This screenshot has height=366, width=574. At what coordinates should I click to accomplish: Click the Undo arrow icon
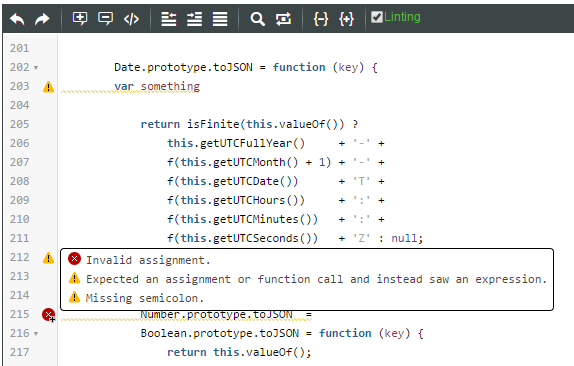(x=17, y=19)
